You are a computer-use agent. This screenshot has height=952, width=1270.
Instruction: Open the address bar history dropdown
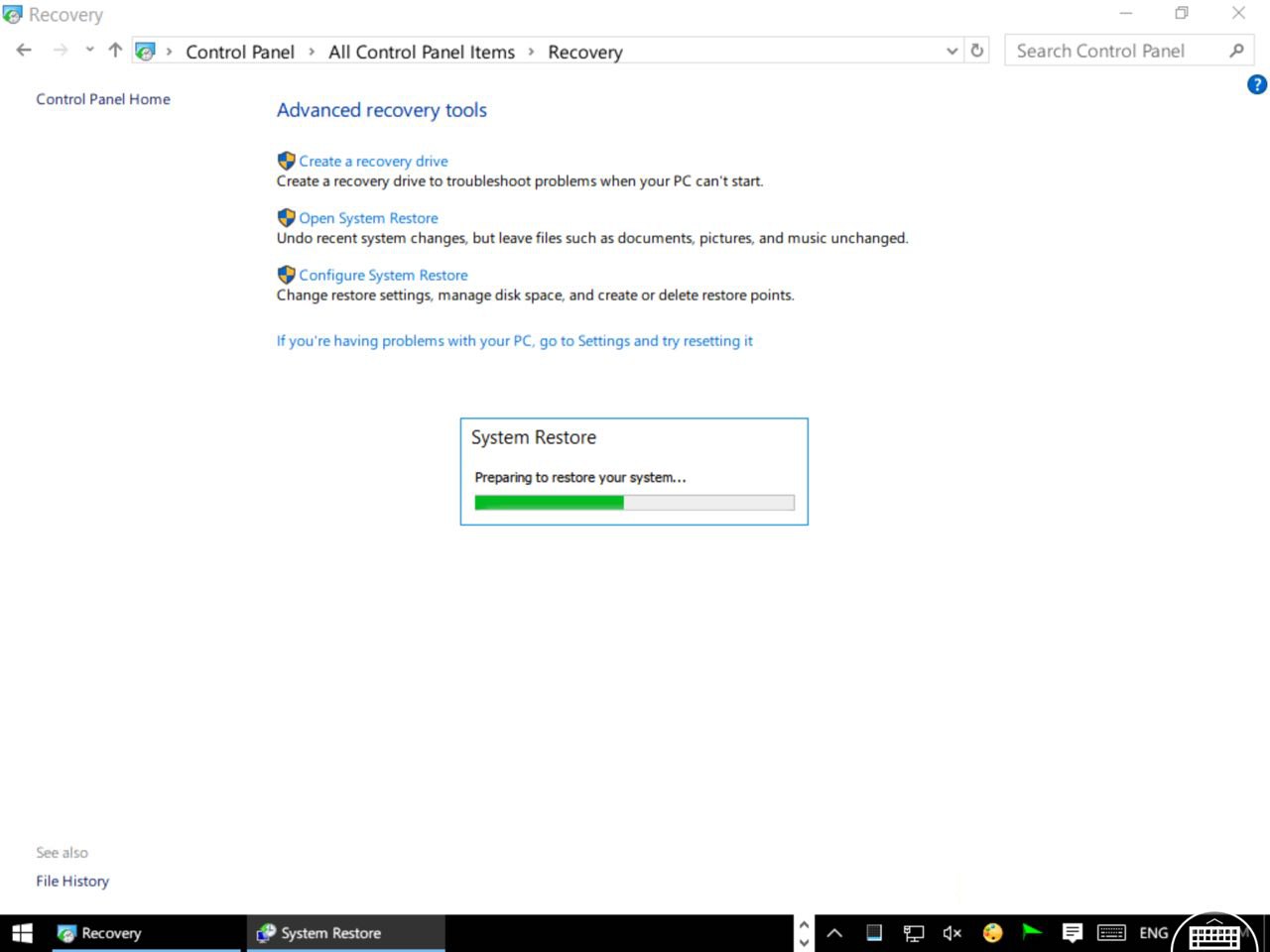click(952, 51)
